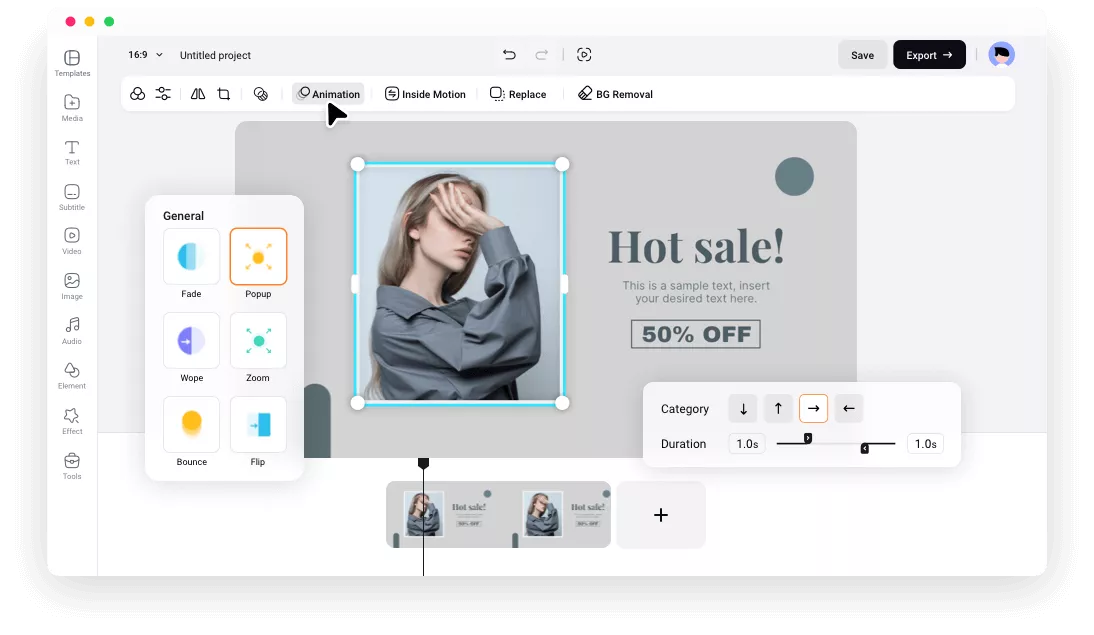This screenshot has width=1094, height=635.
Task: Add a new scene with plus tile
Action: [x=660, y=515]
